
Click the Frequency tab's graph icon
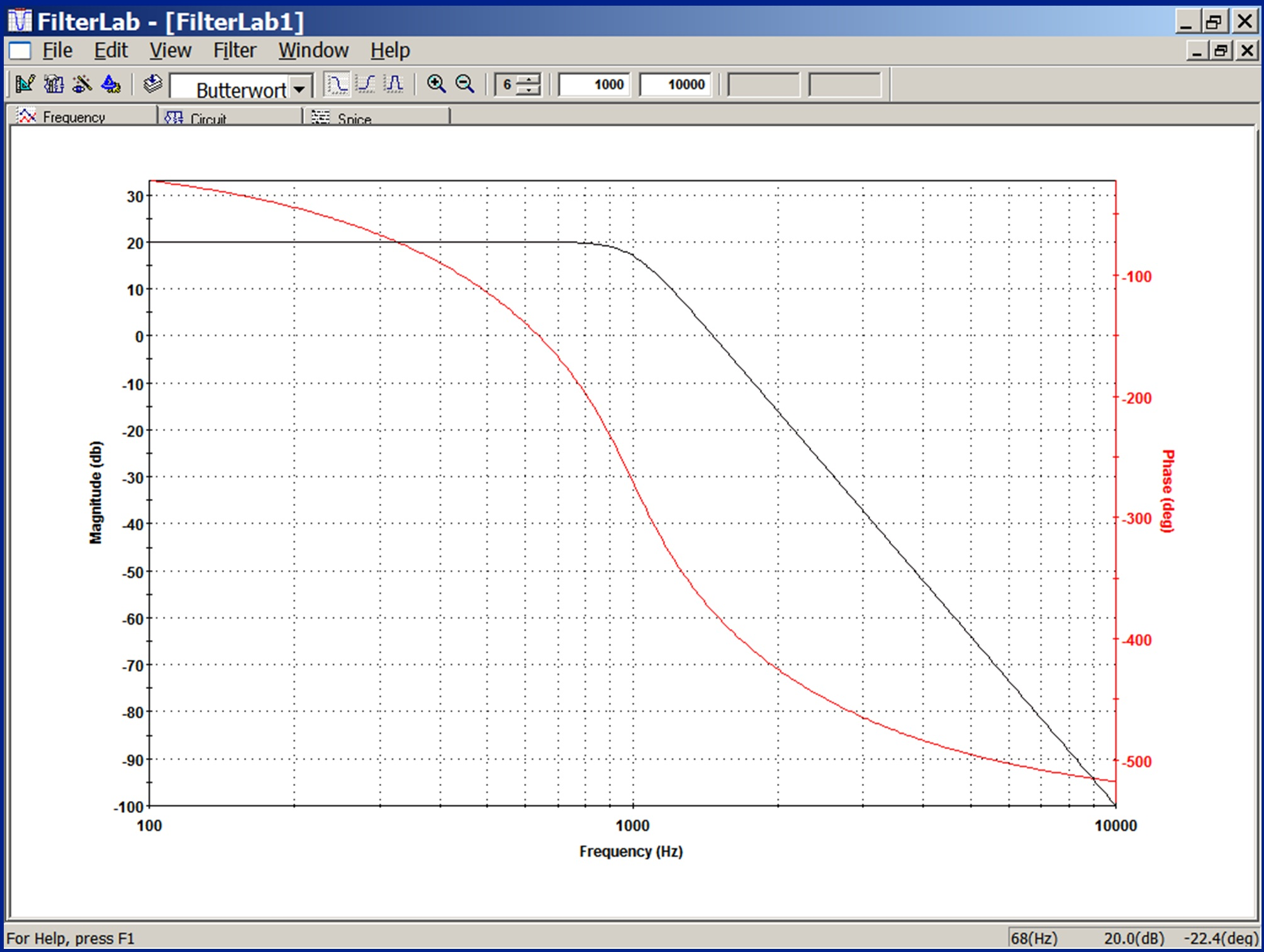[26, 116]
